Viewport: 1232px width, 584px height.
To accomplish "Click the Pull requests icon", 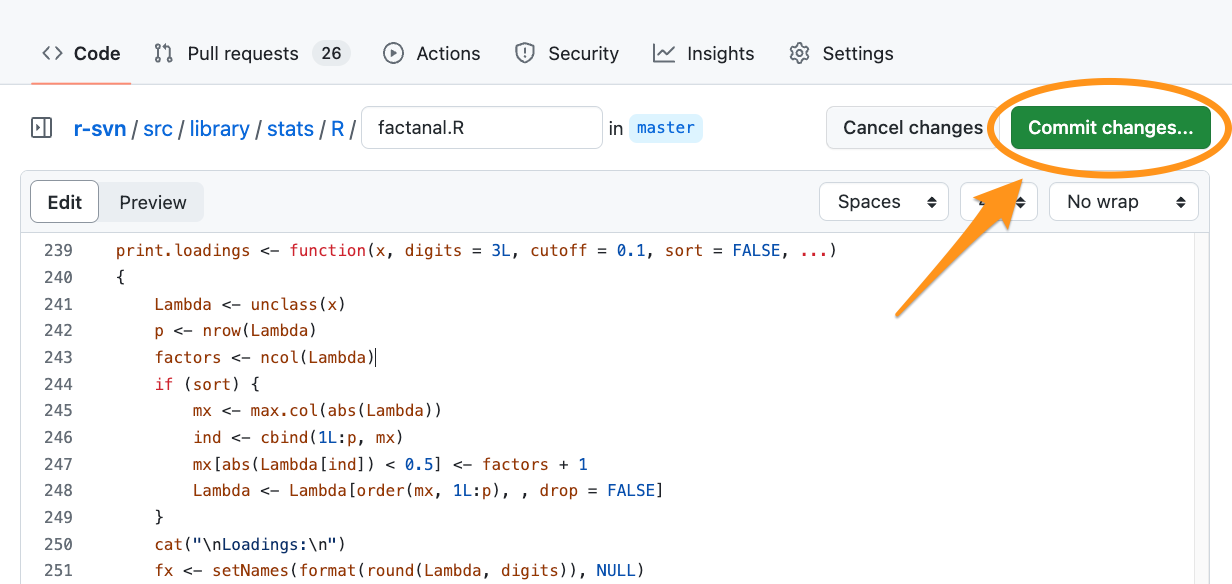I will coord(164,54).
